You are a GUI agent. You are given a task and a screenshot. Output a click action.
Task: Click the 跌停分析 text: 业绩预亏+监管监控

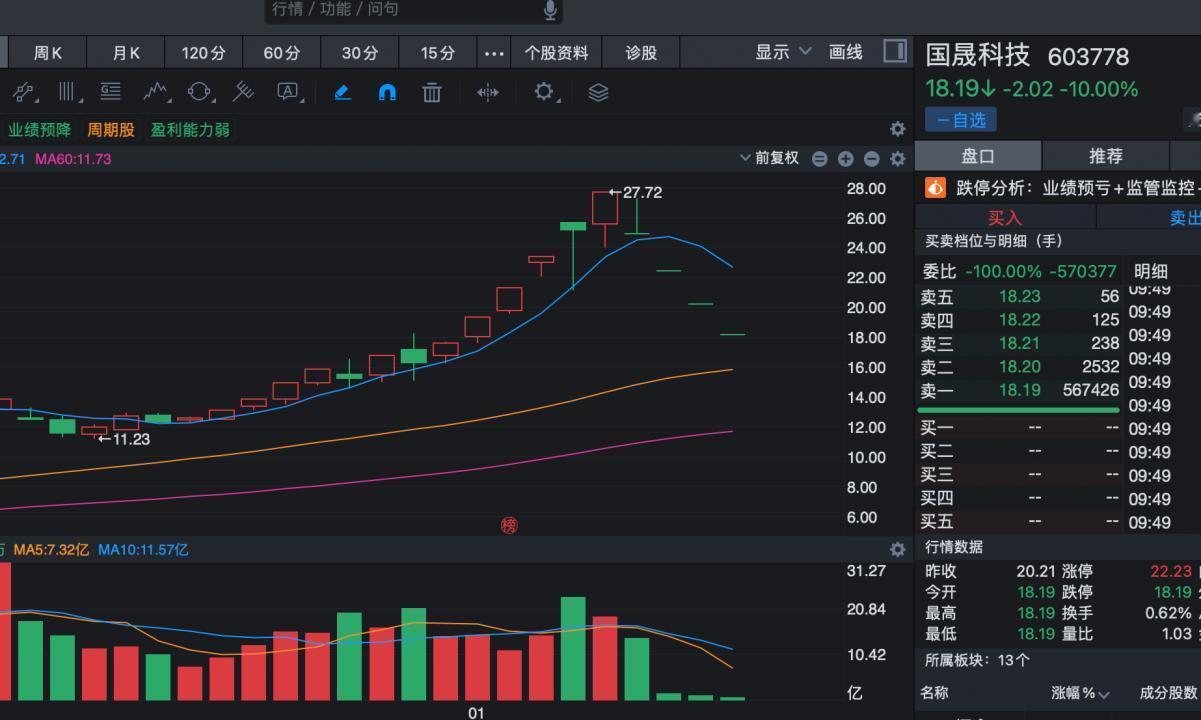(1121, 187)
